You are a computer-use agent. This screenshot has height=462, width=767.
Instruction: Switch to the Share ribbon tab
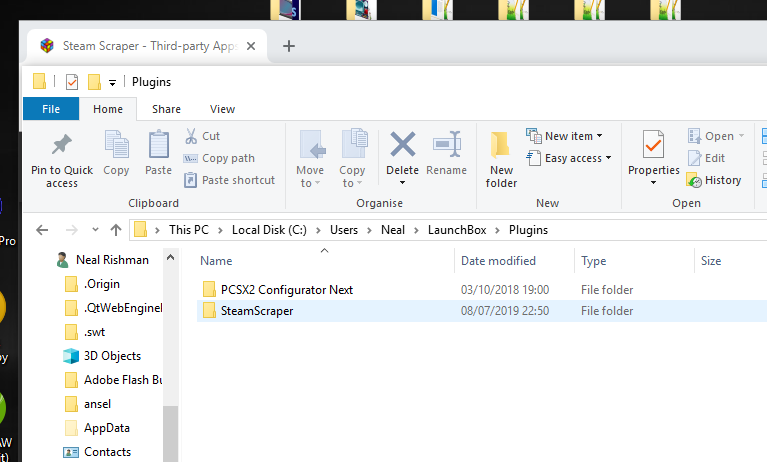point(166,109)
